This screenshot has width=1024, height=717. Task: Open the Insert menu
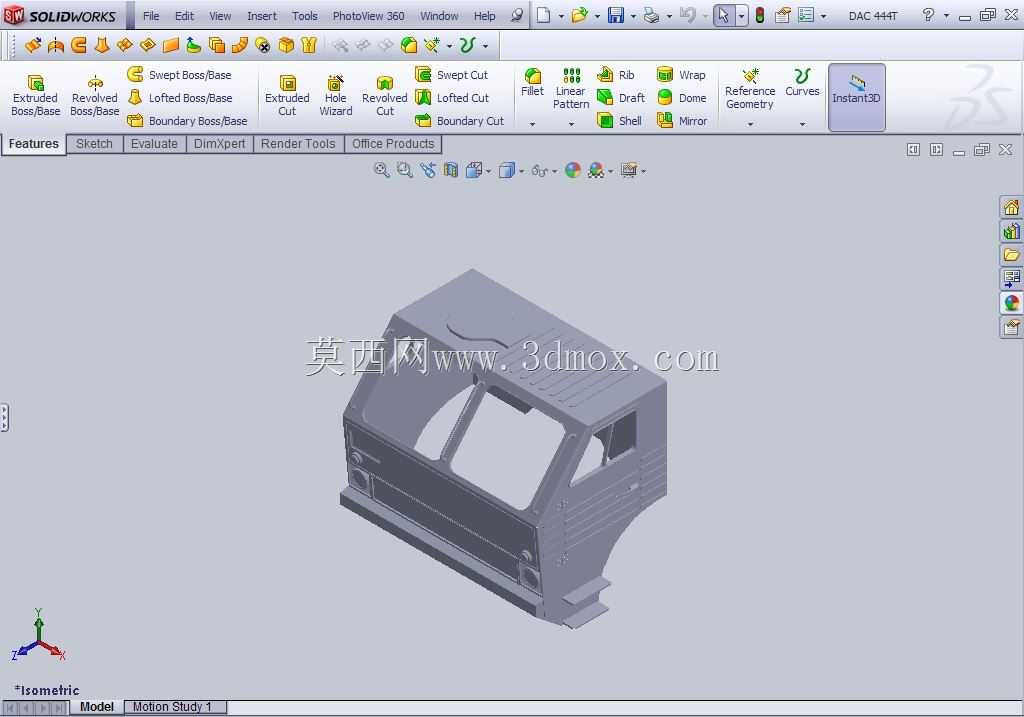pyautogui.click(x=262, y=16)
